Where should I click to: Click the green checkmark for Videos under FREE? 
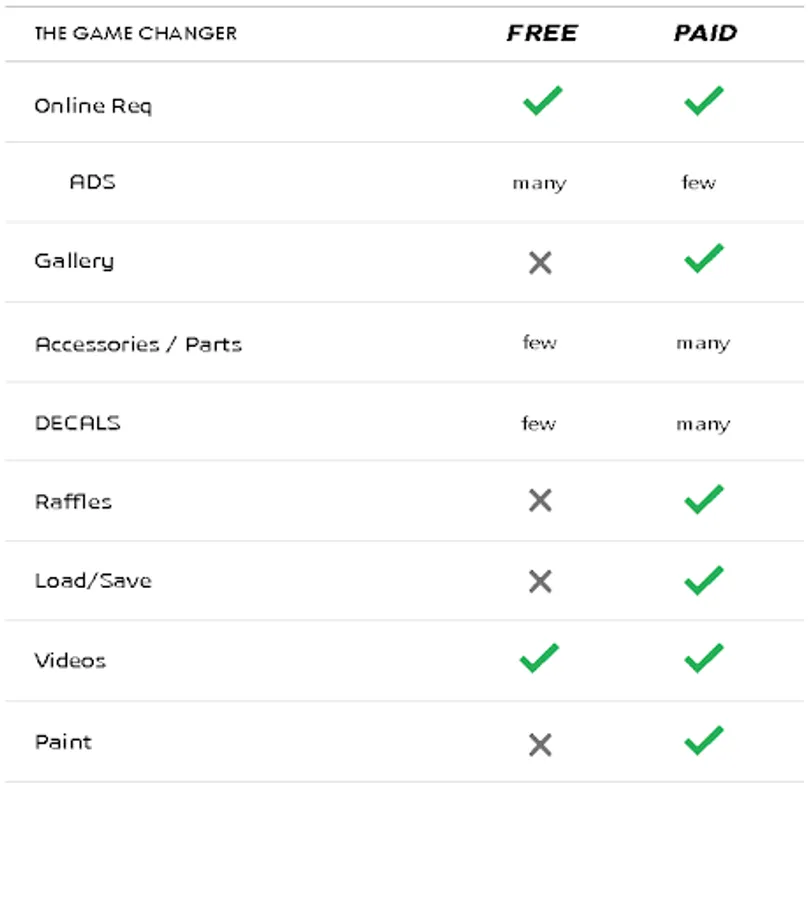click(539, 658)
